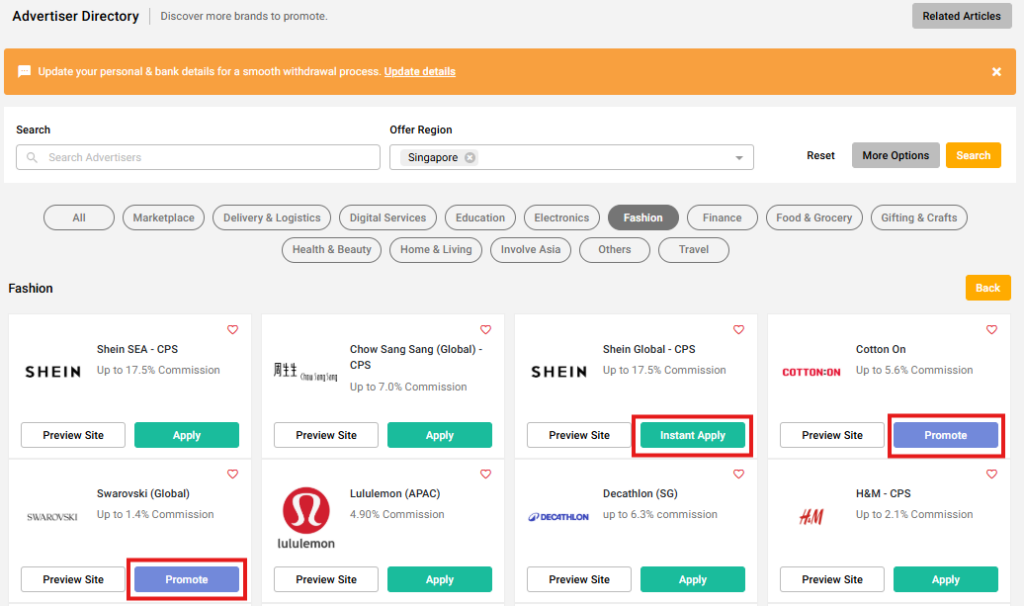Viewport: 1024px width, 606px height.
Task: Toggle heart on Swarovski (Global) card
Action: pyautogui.click(x=233, y=474)
